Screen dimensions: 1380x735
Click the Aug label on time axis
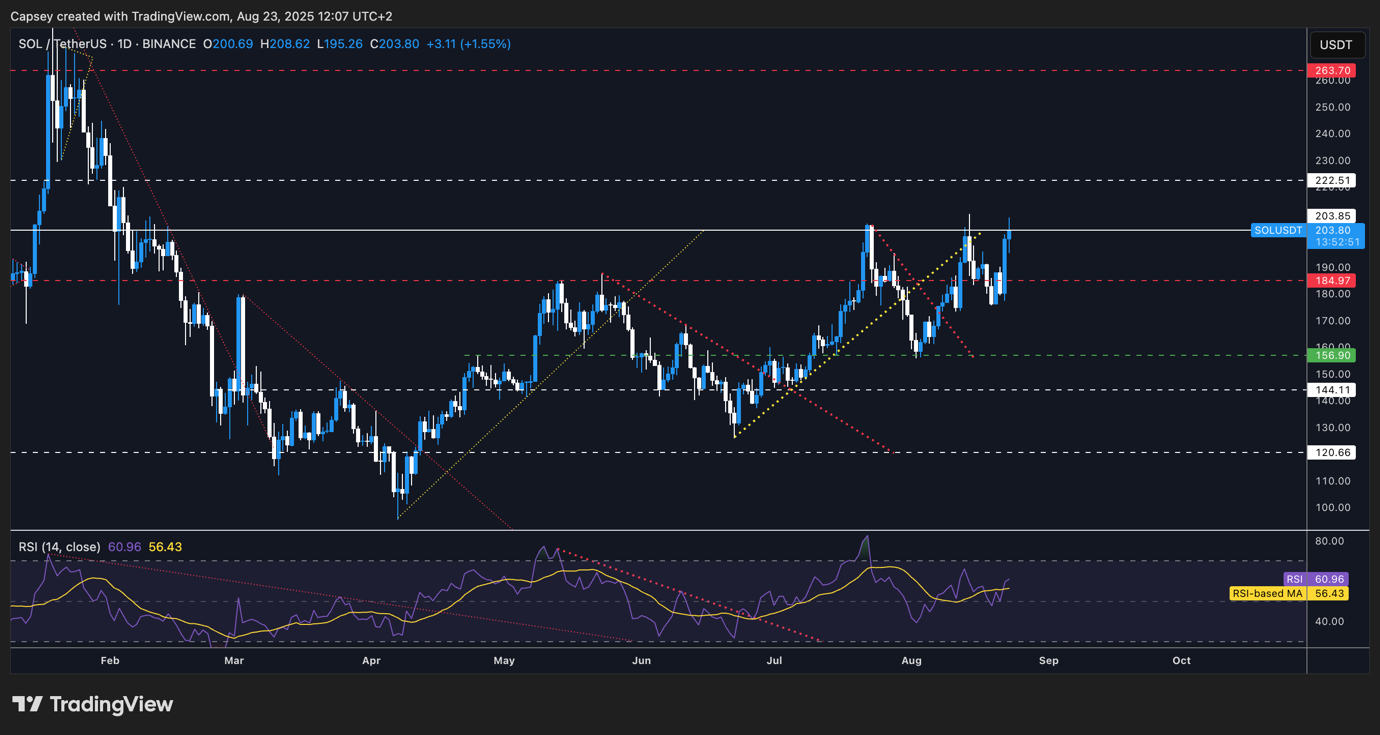911,661
